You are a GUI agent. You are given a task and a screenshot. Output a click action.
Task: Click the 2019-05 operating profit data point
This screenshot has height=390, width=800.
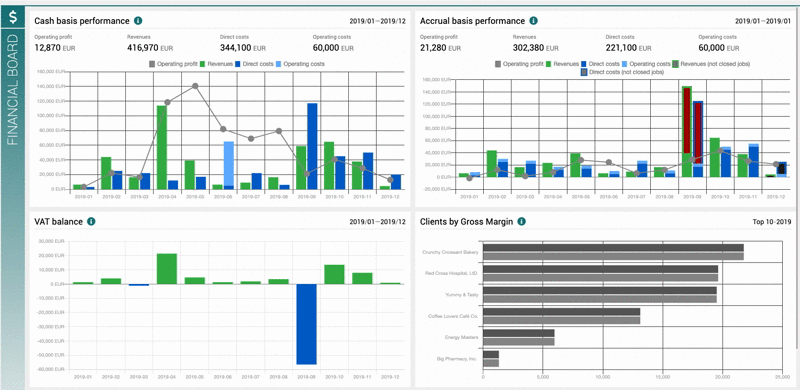click(x=195, y=86)
